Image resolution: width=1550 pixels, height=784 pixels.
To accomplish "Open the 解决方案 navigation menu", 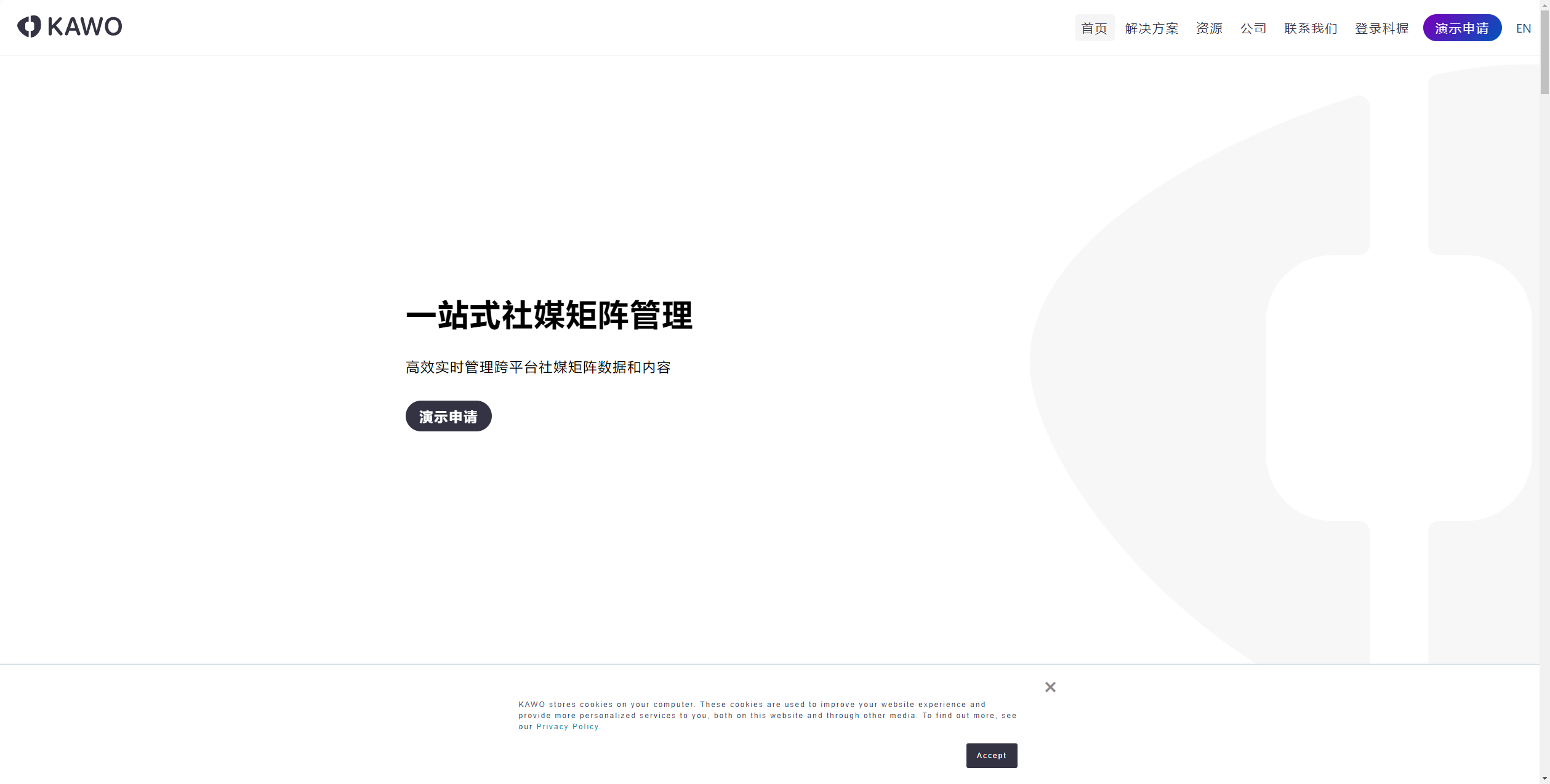I will tap(1151, 28).
